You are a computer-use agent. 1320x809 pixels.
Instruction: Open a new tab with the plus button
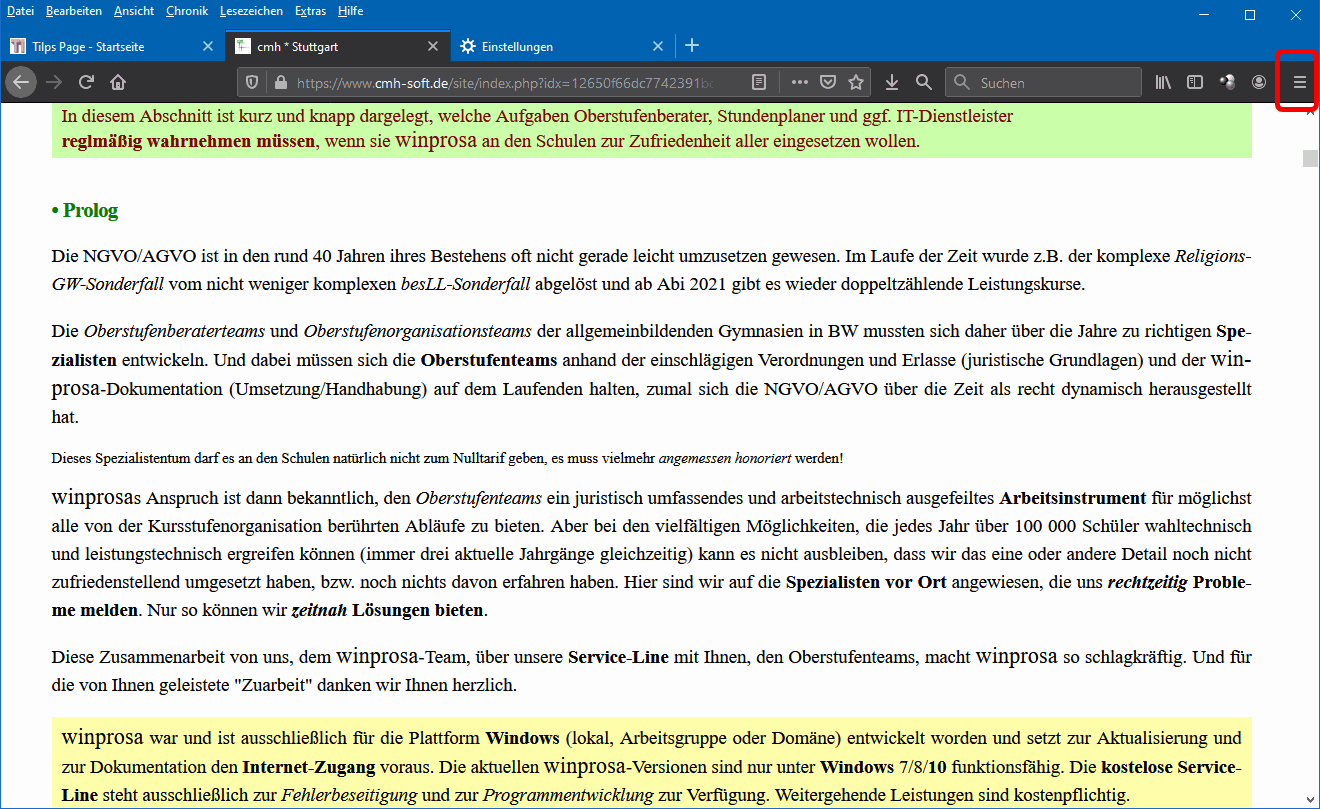[x=692, y=46]
